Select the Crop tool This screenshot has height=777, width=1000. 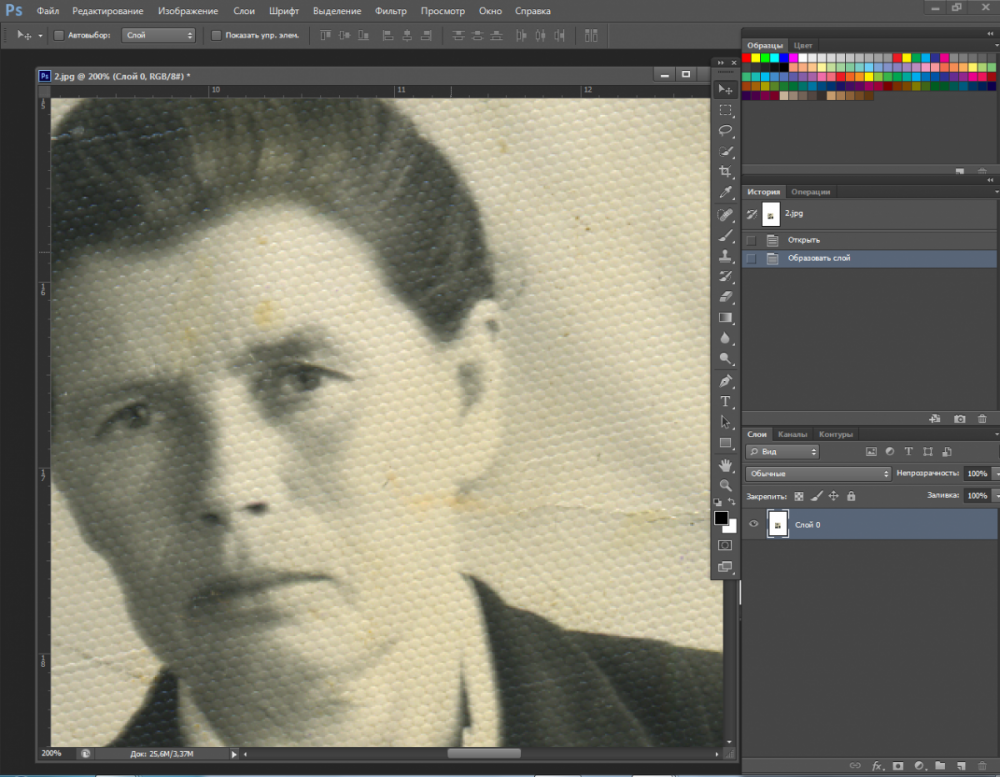726,172
